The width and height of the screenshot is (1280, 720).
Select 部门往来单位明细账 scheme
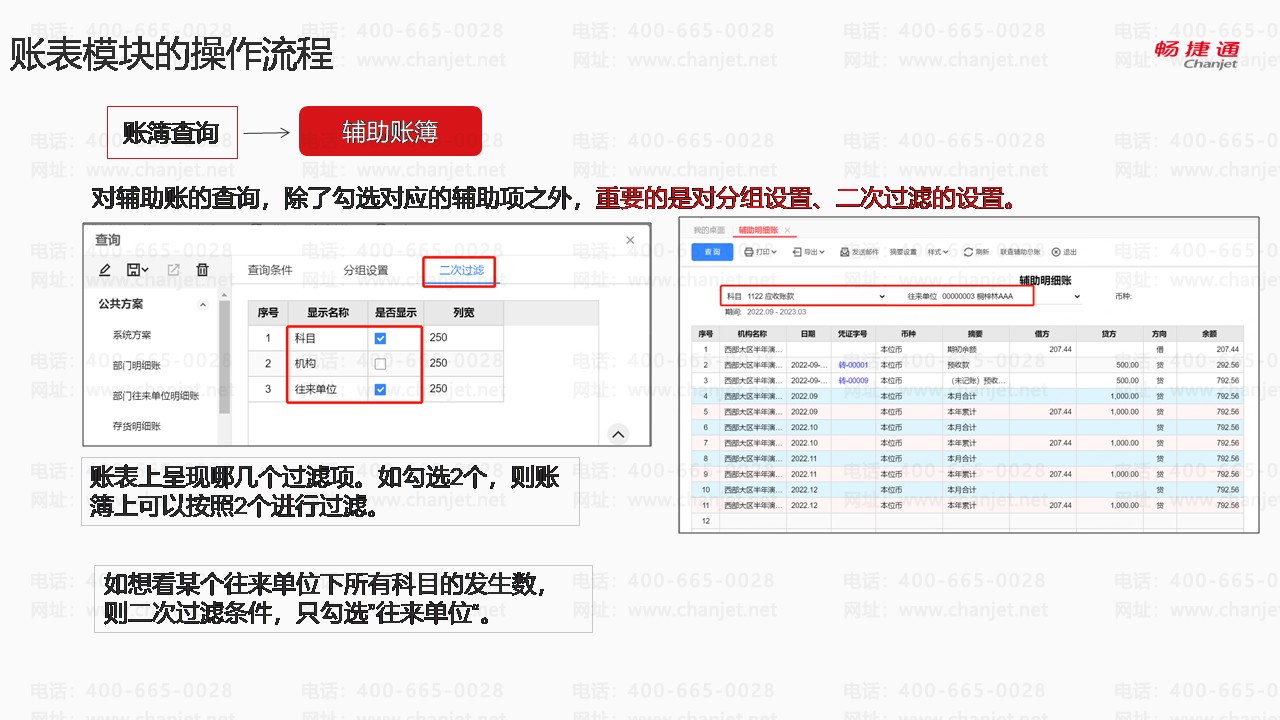coord(155,396)
